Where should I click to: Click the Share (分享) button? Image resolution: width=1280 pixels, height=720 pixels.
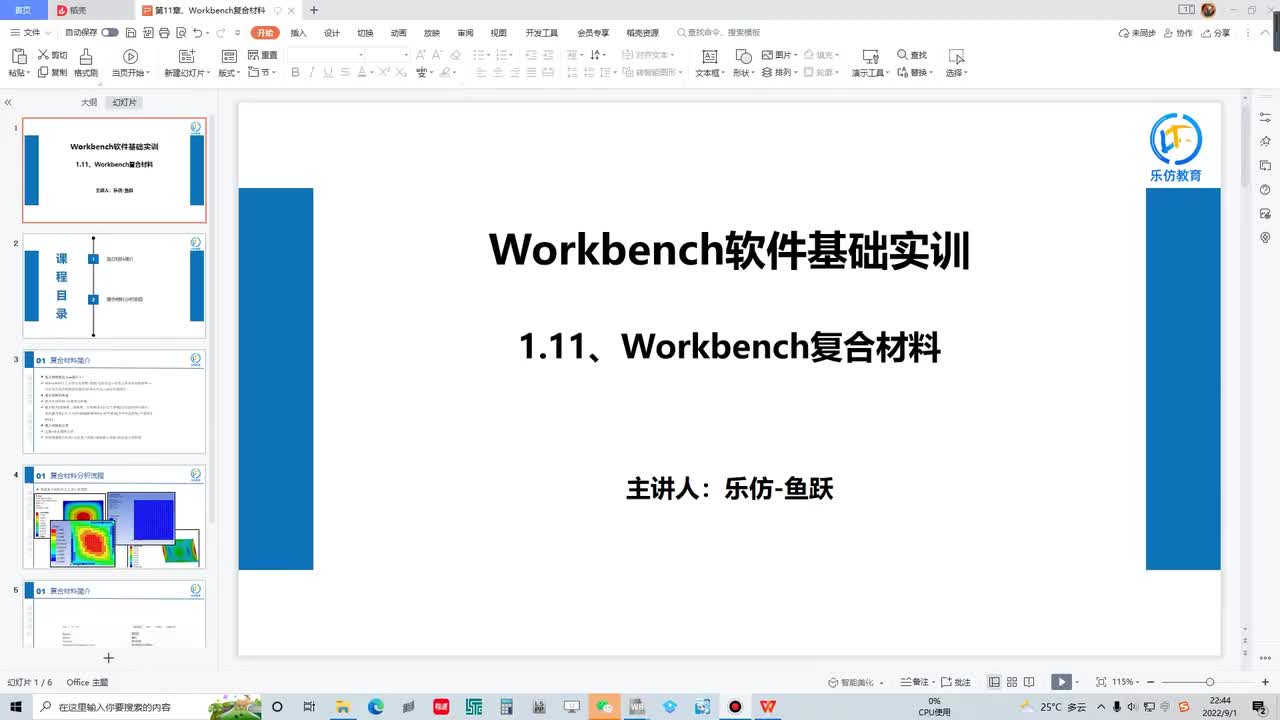(x=1216, y=33)
